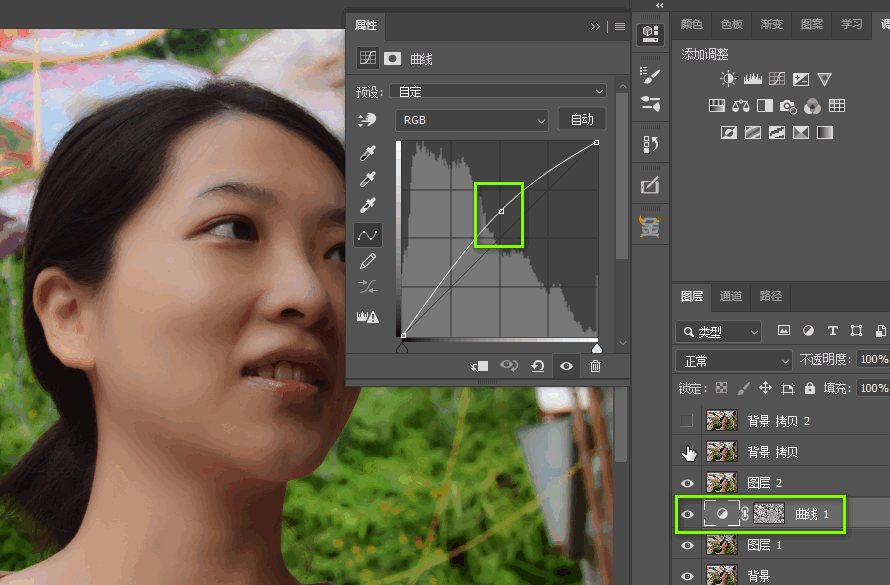
Task: Click the trash icon in Properties panel
Action: pos(596,366)
